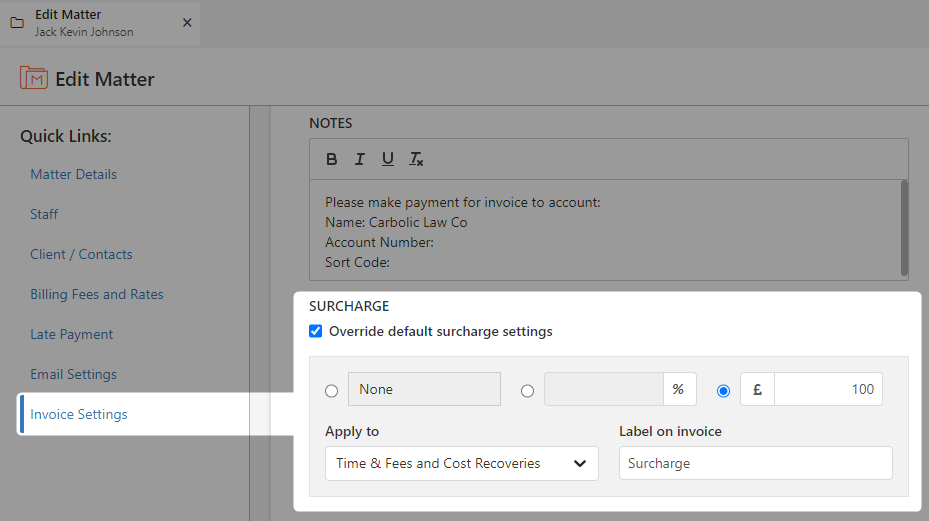Viewport: 929px width, 521px height.
Task: Jump to the Staff section
Action: 44,214
